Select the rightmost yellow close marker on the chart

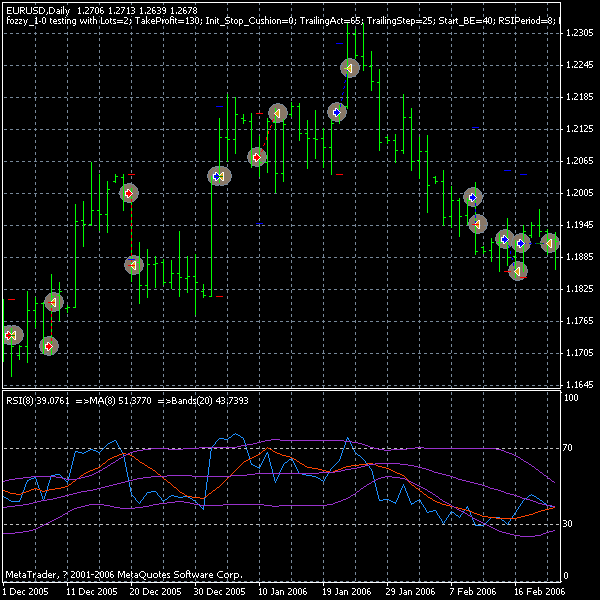(550, 243)
